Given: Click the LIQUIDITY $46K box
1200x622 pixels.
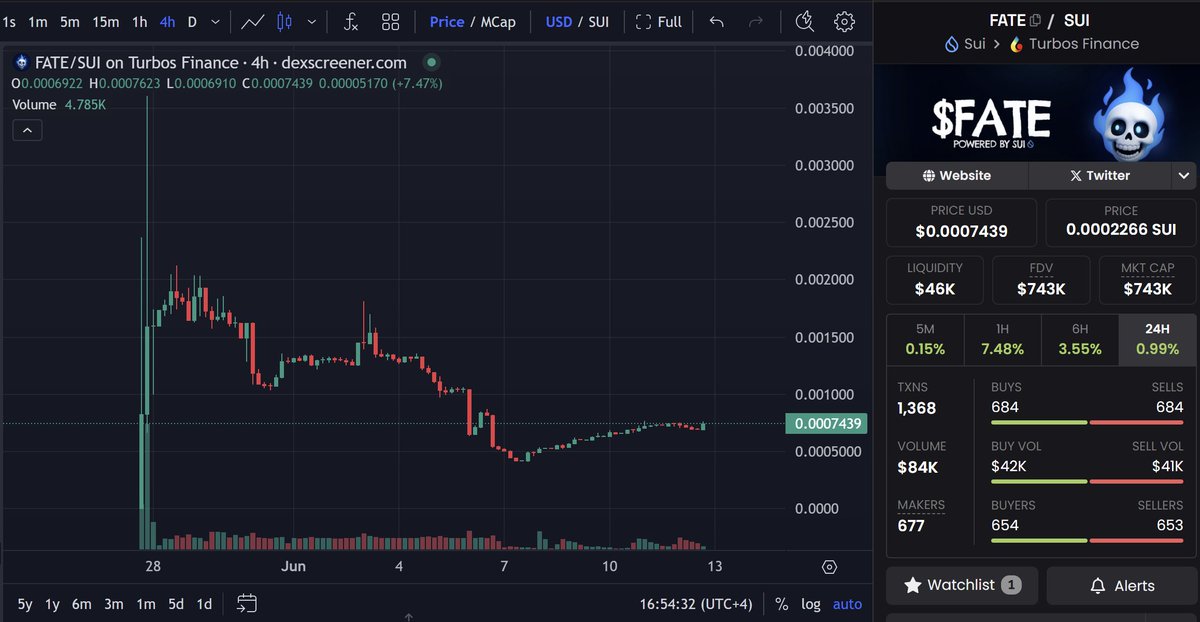Looking at the screenshot, I should coord(935,280).
